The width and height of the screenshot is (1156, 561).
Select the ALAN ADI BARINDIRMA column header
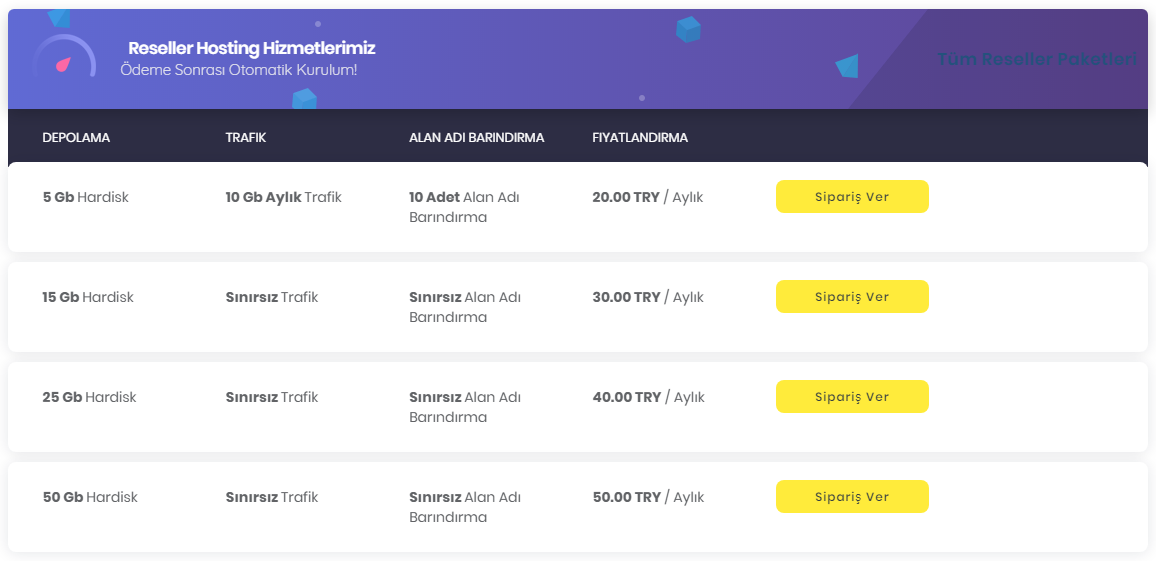476,138
